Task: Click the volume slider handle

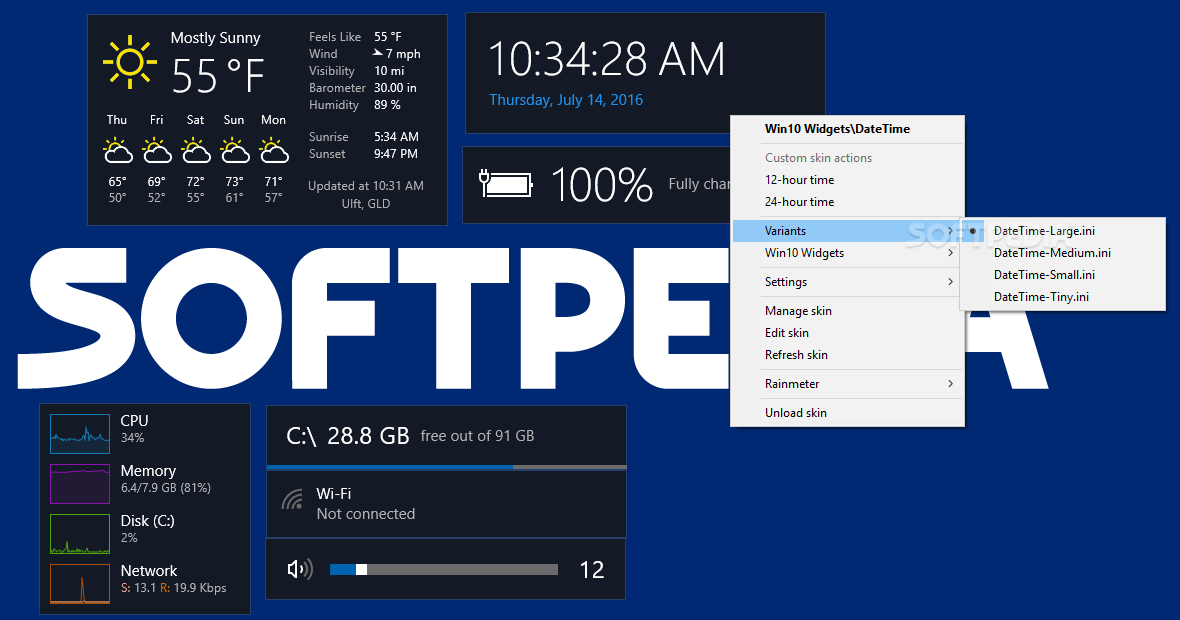Action: point(361,570)
